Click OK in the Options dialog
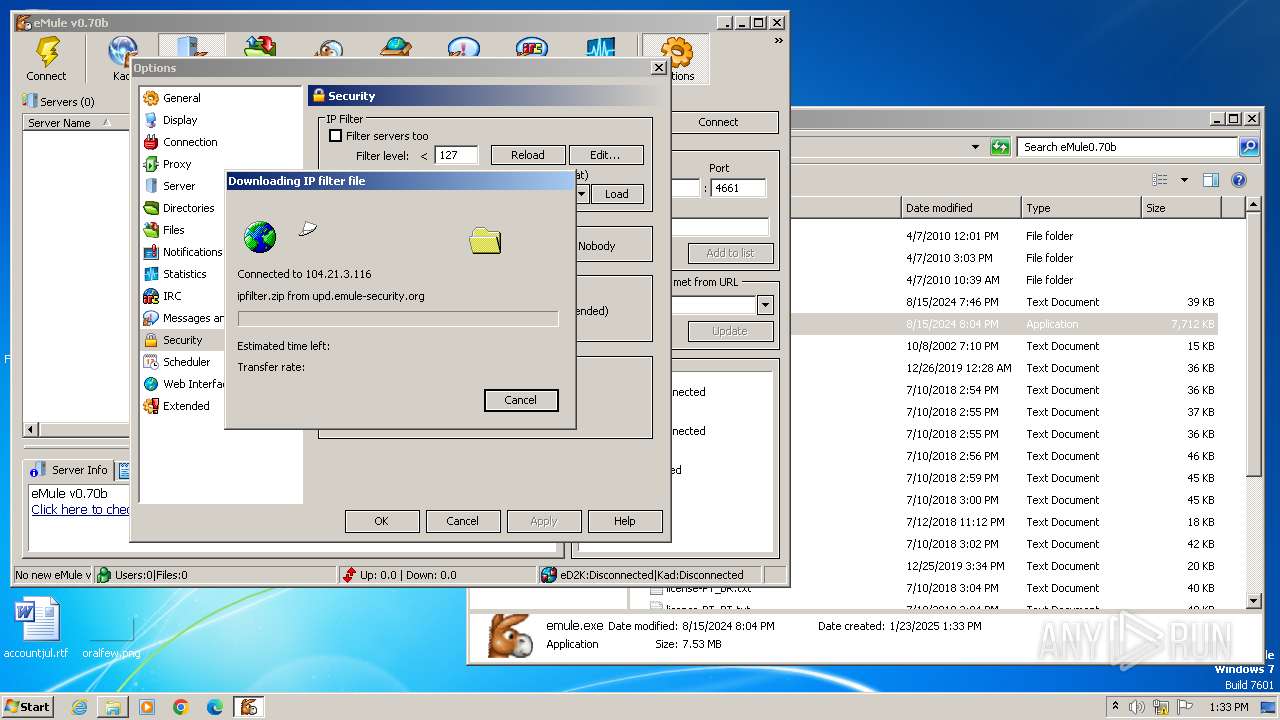Viewport: 1280px width, 720px height. point(381,521)
